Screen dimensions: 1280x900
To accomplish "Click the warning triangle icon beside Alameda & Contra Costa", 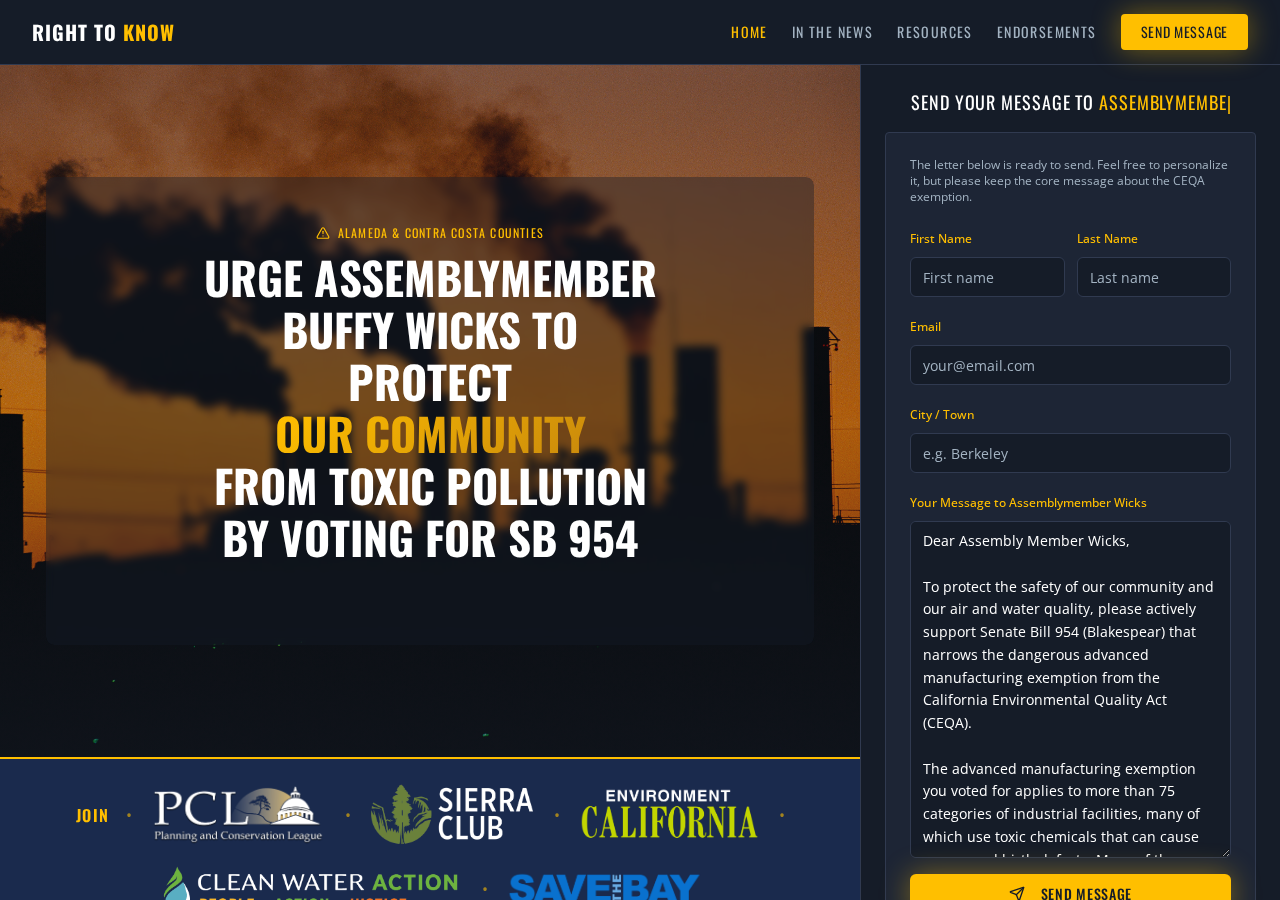I will 323,233.
